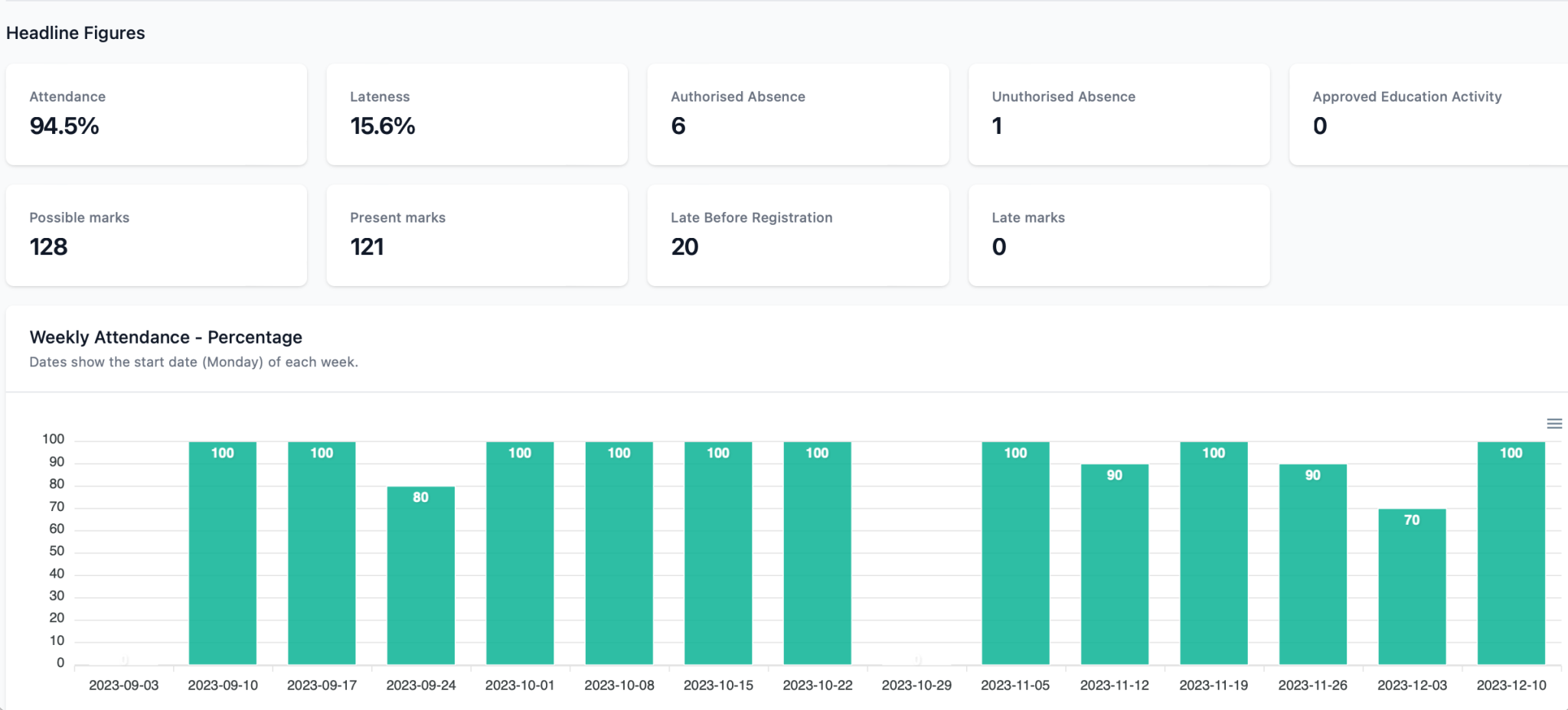Select the Unauthorised Absence card
Viewport: 1568px width, 710px height.
pos(1119,114)
